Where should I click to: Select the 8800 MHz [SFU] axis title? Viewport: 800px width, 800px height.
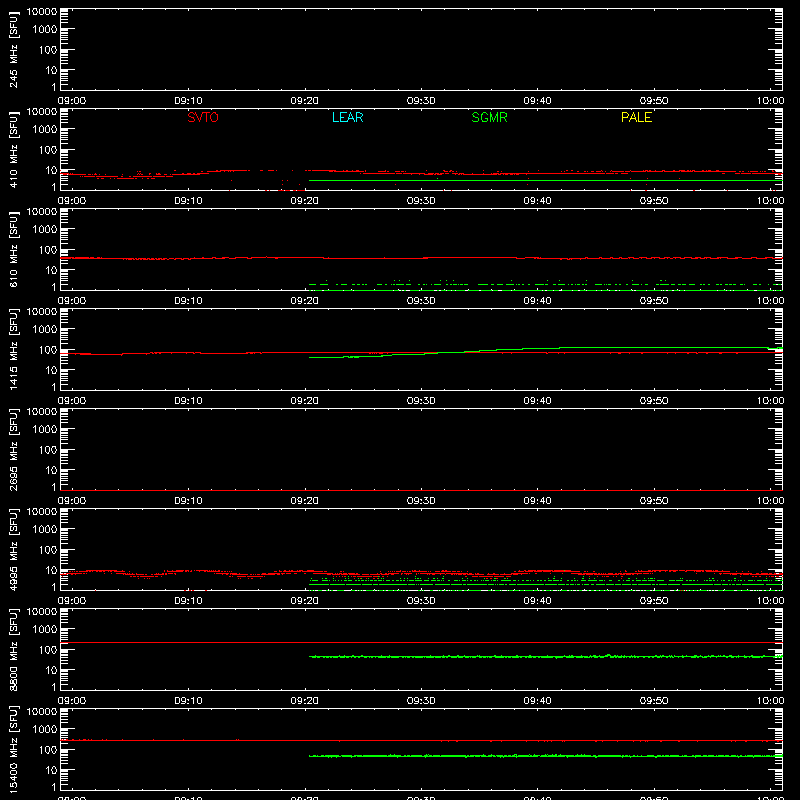click(x=13, y=649)
